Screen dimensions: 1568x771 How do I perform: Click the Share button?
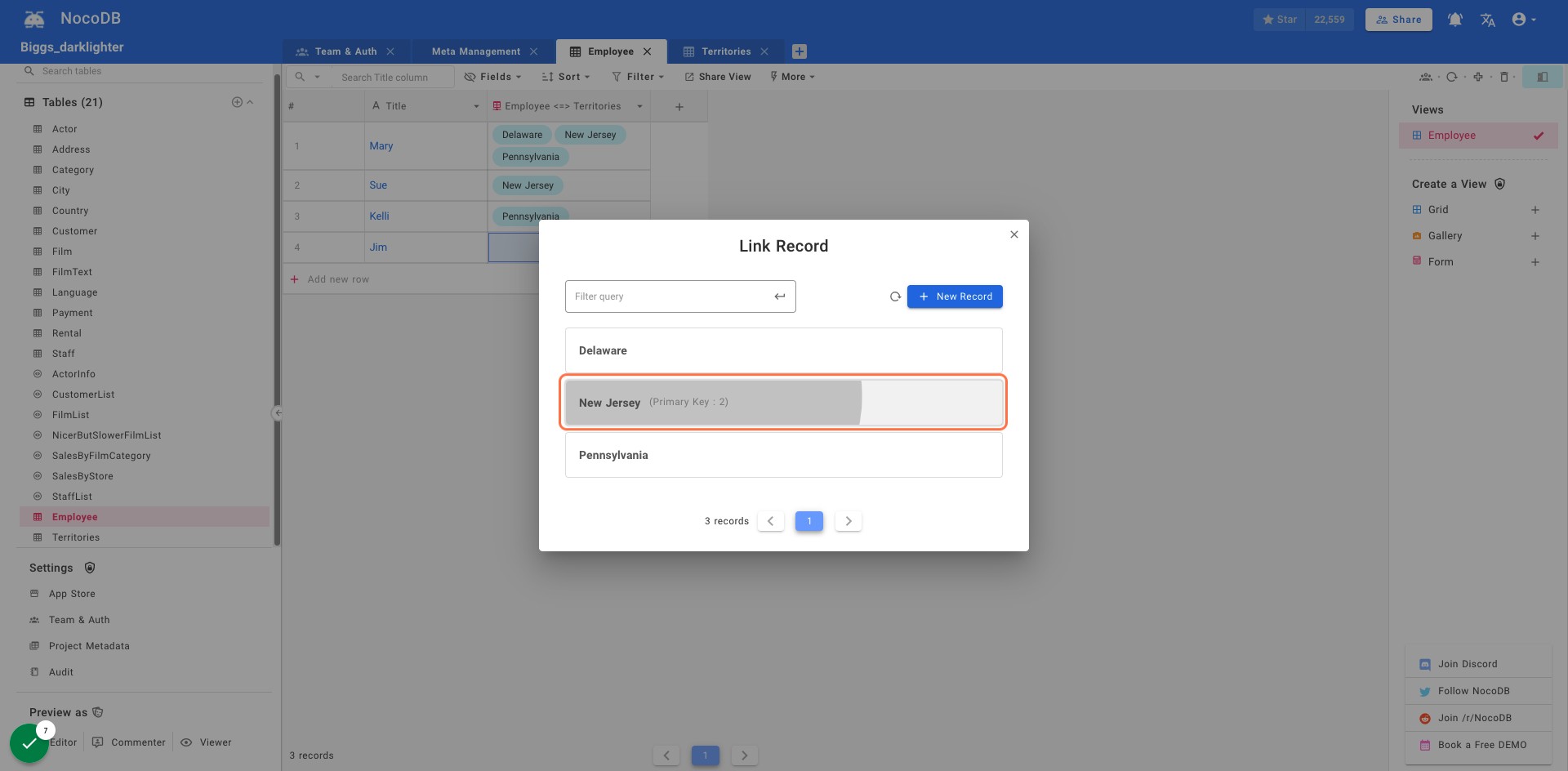coord(1398,20)
